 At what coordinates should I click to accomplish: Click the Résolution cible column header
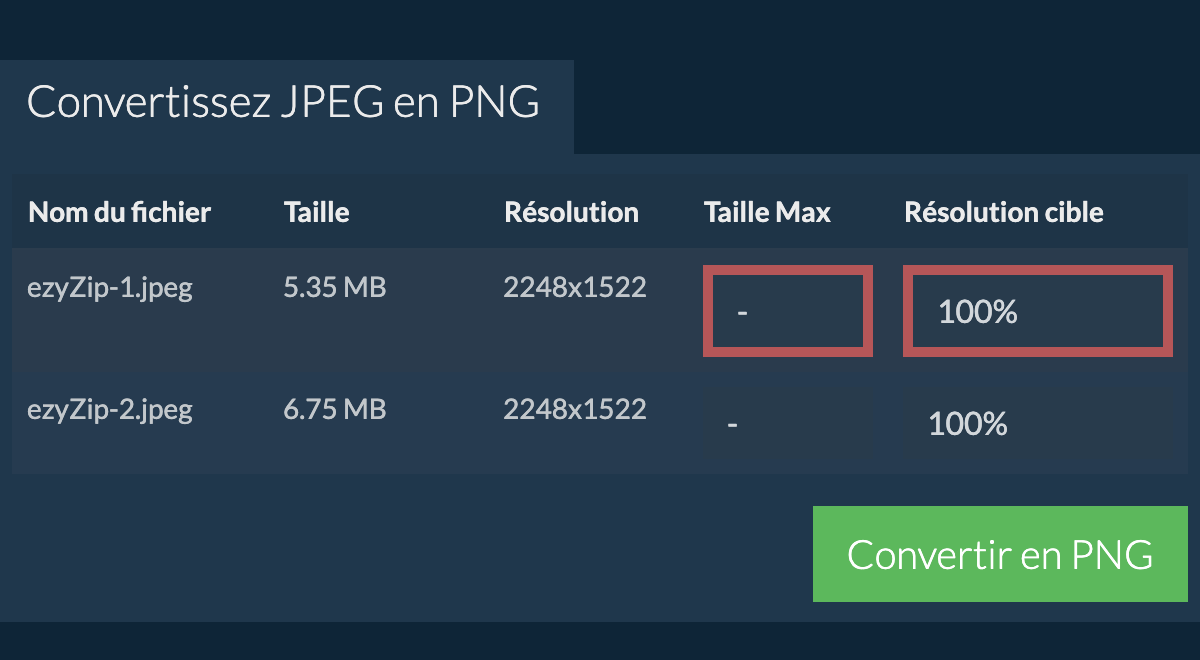point(1004,212)
